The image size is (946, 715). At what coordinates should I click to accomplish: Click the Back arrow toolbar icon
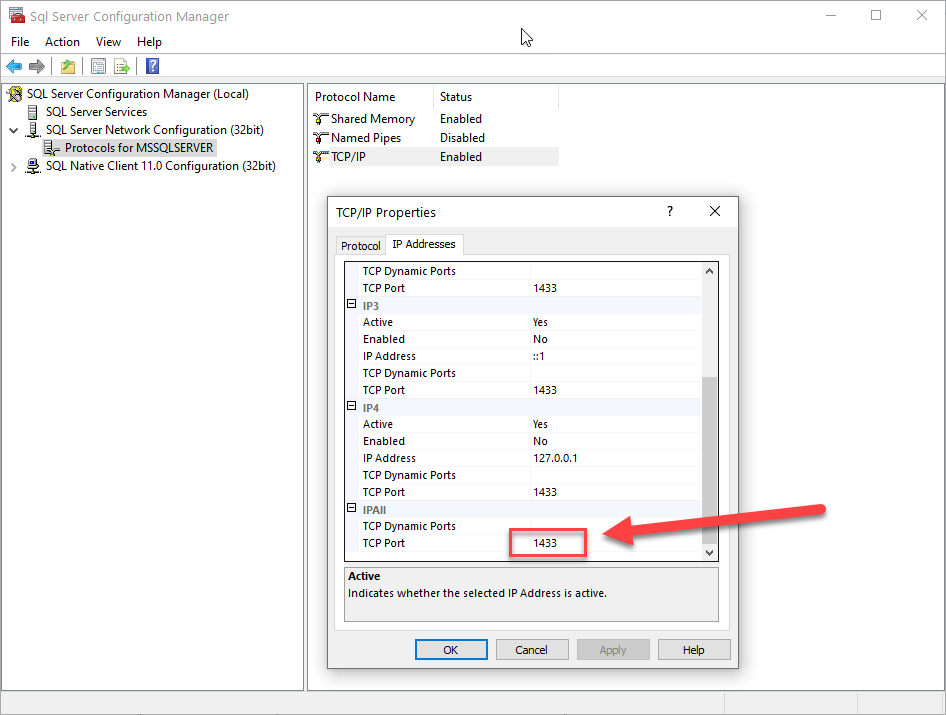[14, 66]
